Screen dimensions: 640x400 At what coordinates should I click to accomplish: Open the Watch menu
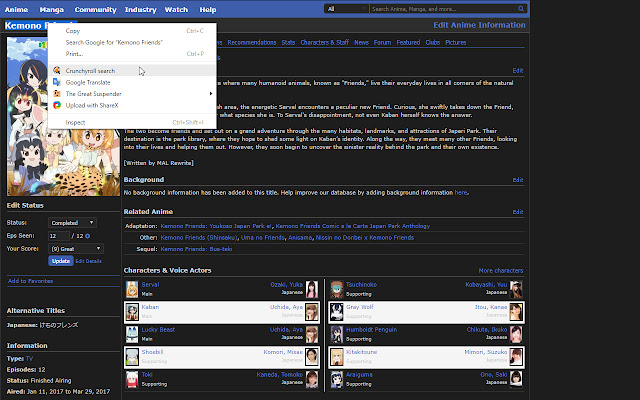coord(176,9)
